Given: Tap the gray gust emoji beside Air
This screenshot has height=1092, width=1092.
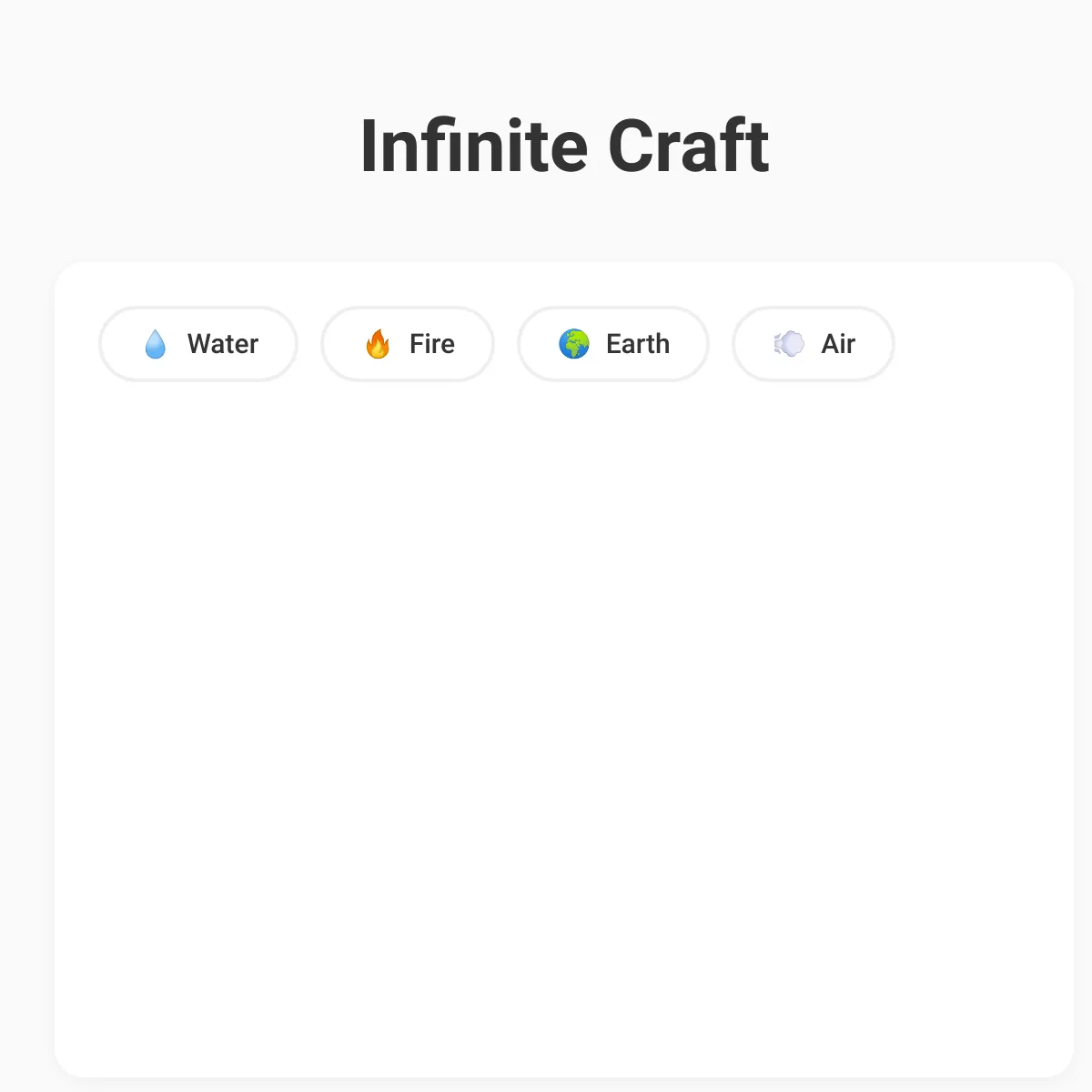Looking at the screenshot, I should [x=789, y=344].
